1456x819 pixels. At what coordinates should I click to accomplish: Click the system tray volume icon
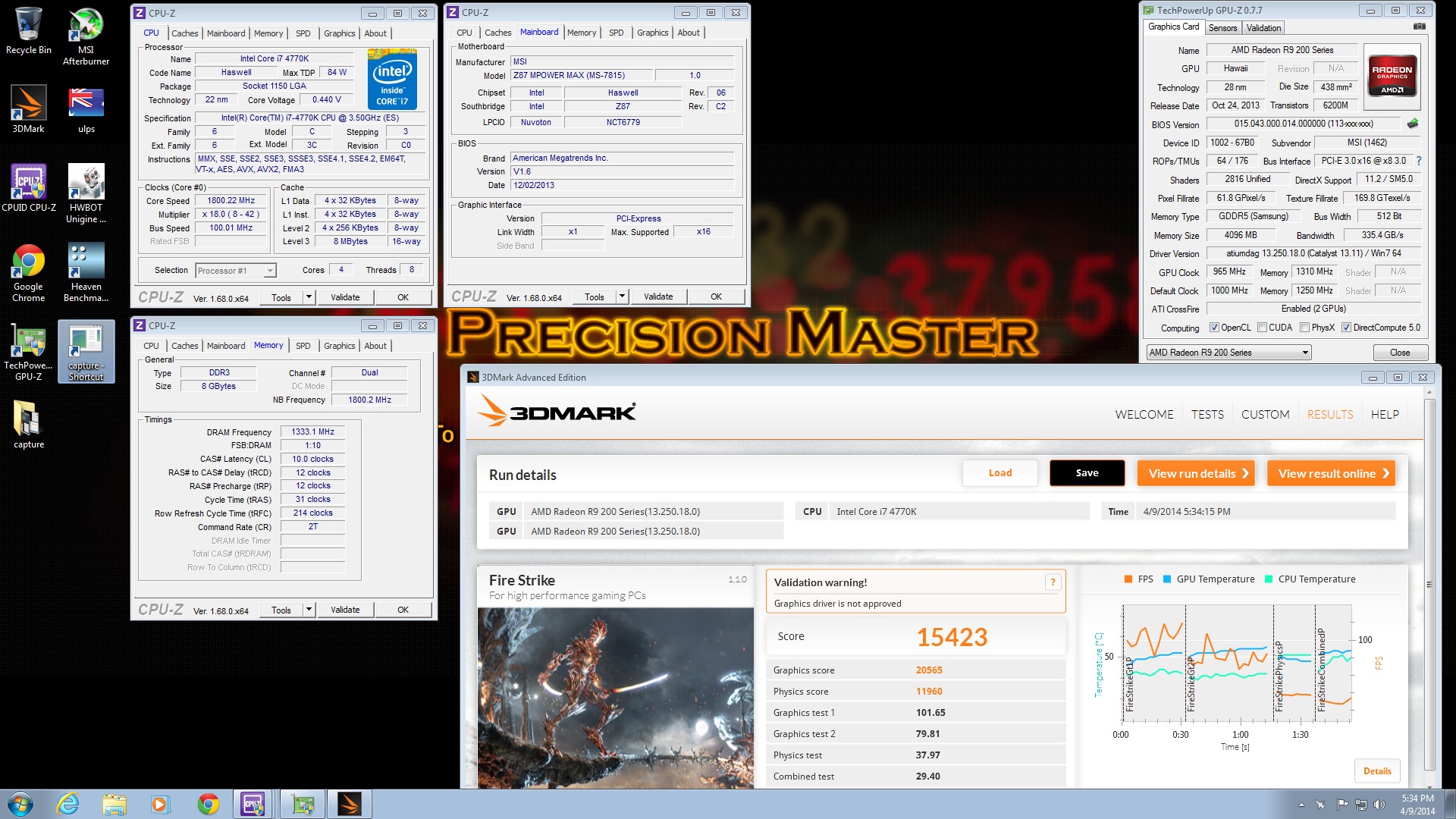pyautogui.click(x=1379, y=805)
